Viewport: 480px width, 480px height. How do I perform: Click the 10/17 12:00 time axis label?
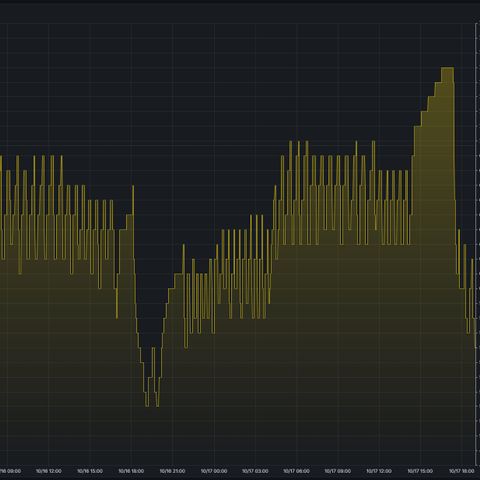pyautogui.click(x=379, y=471)
